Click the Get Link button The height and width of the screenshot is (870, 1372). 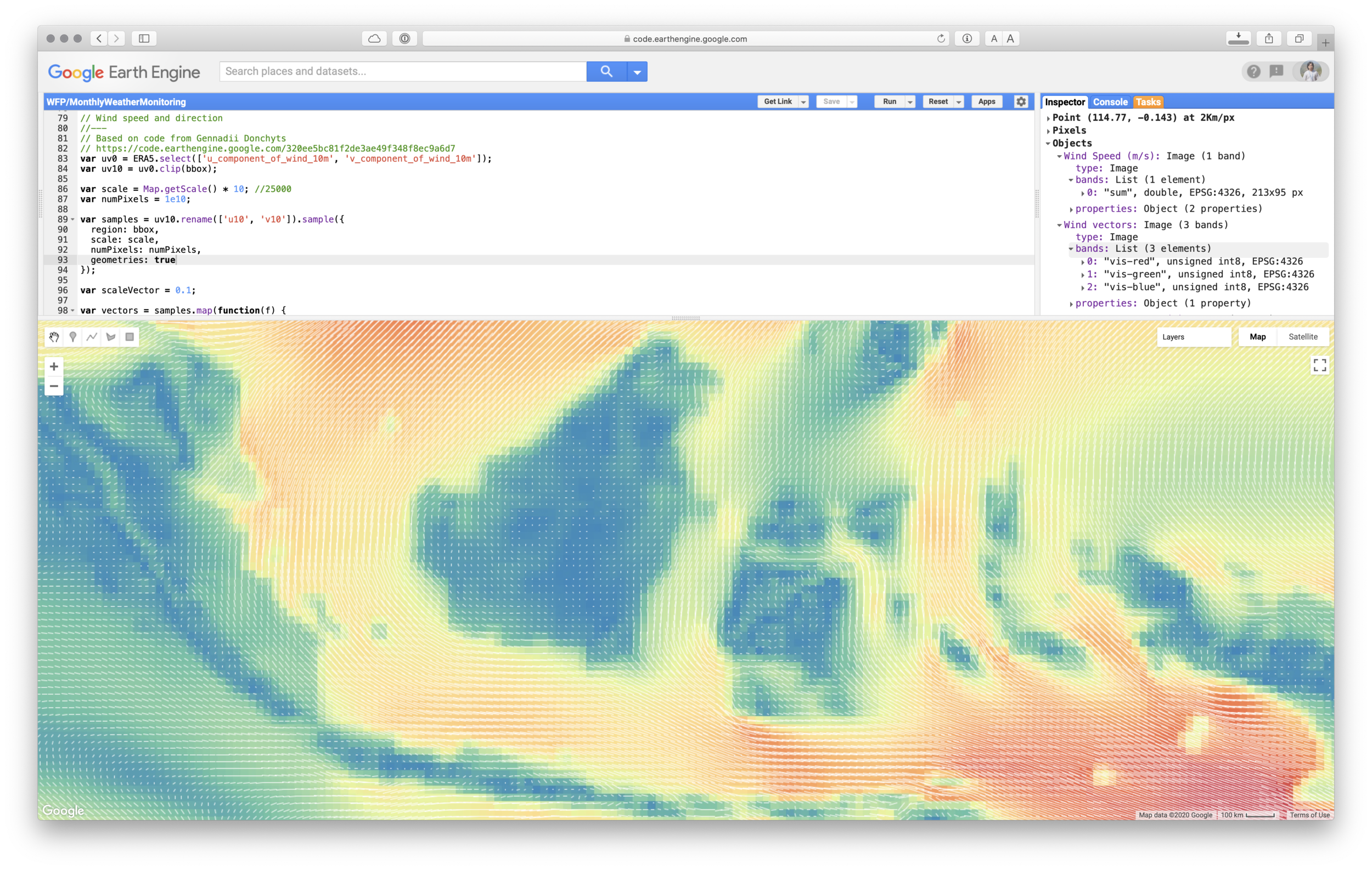click(777, 101)
